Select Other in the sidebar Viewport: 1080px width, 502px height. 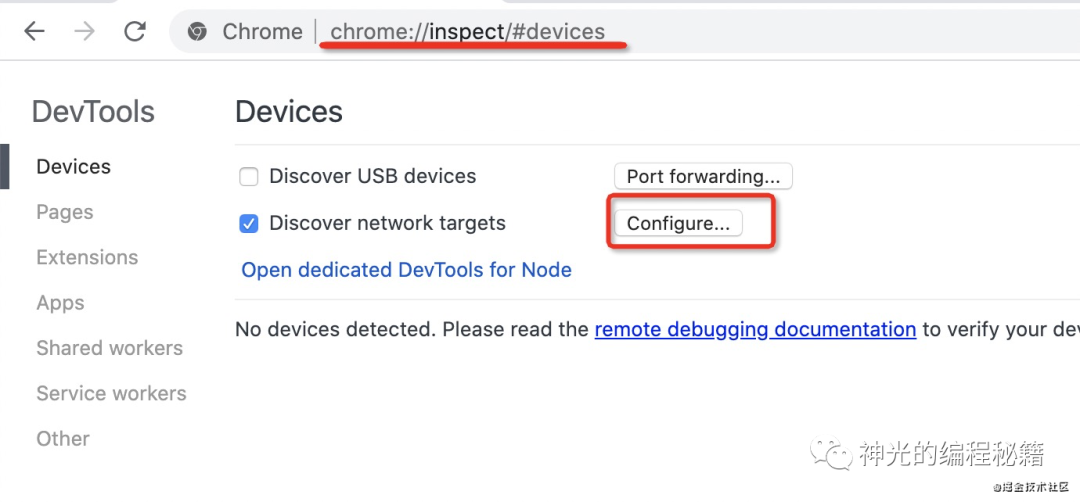[x=63, y=439]
